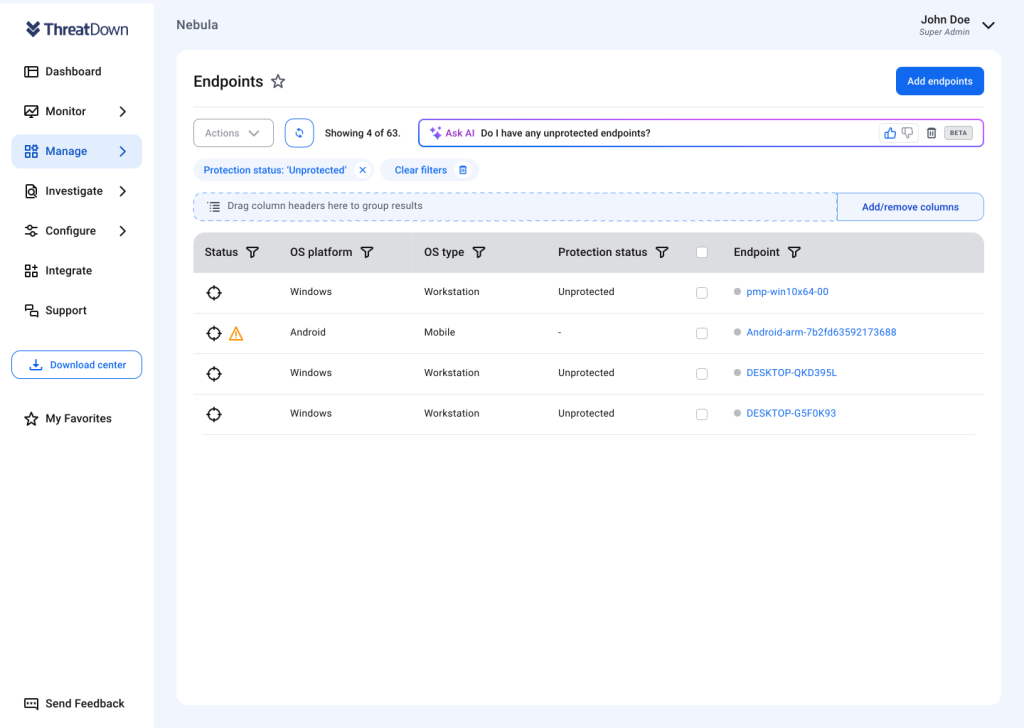The width and height of the screenshot is (1024, 728).
Task: Refresh the endpoints list
Action: pos(299,133)
